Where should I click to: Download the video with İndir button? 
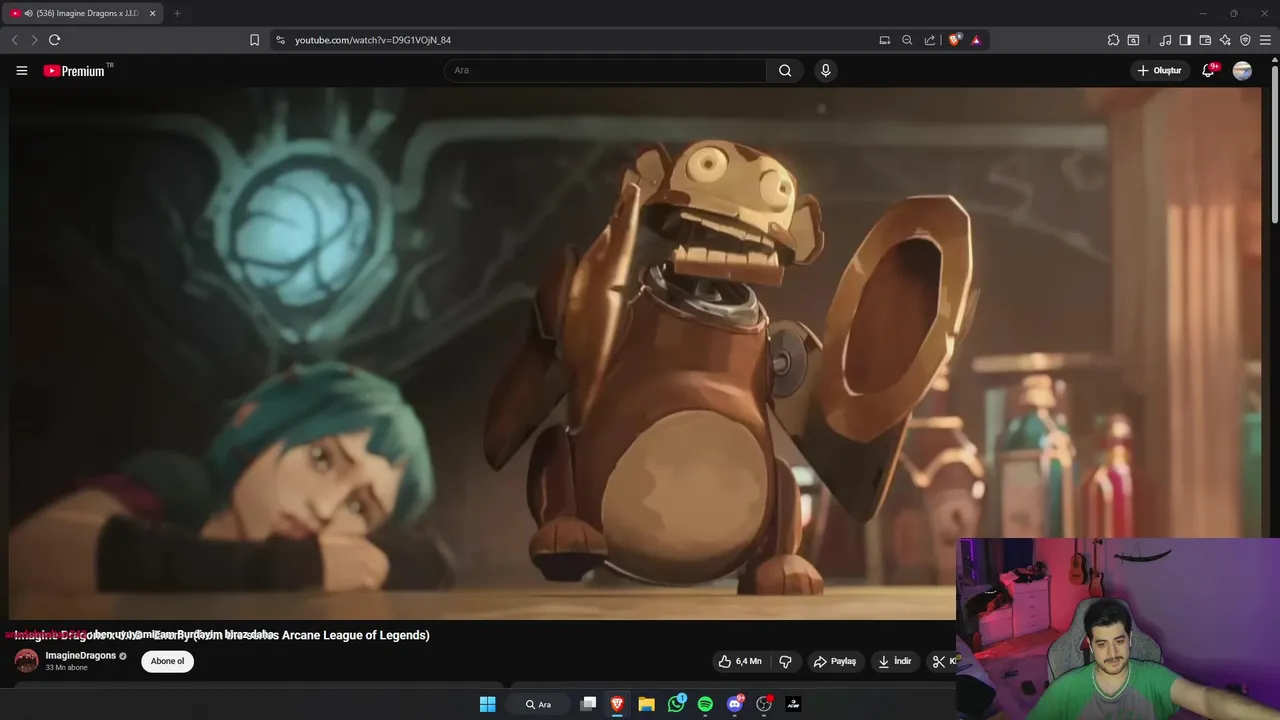point(895,661)
